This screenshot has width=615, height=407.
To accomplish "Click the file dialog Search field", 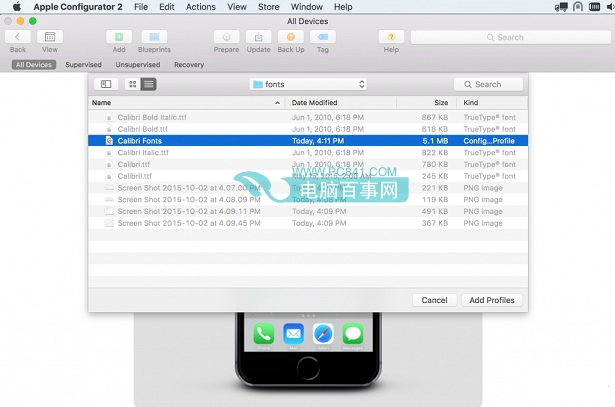I will 488,84.
